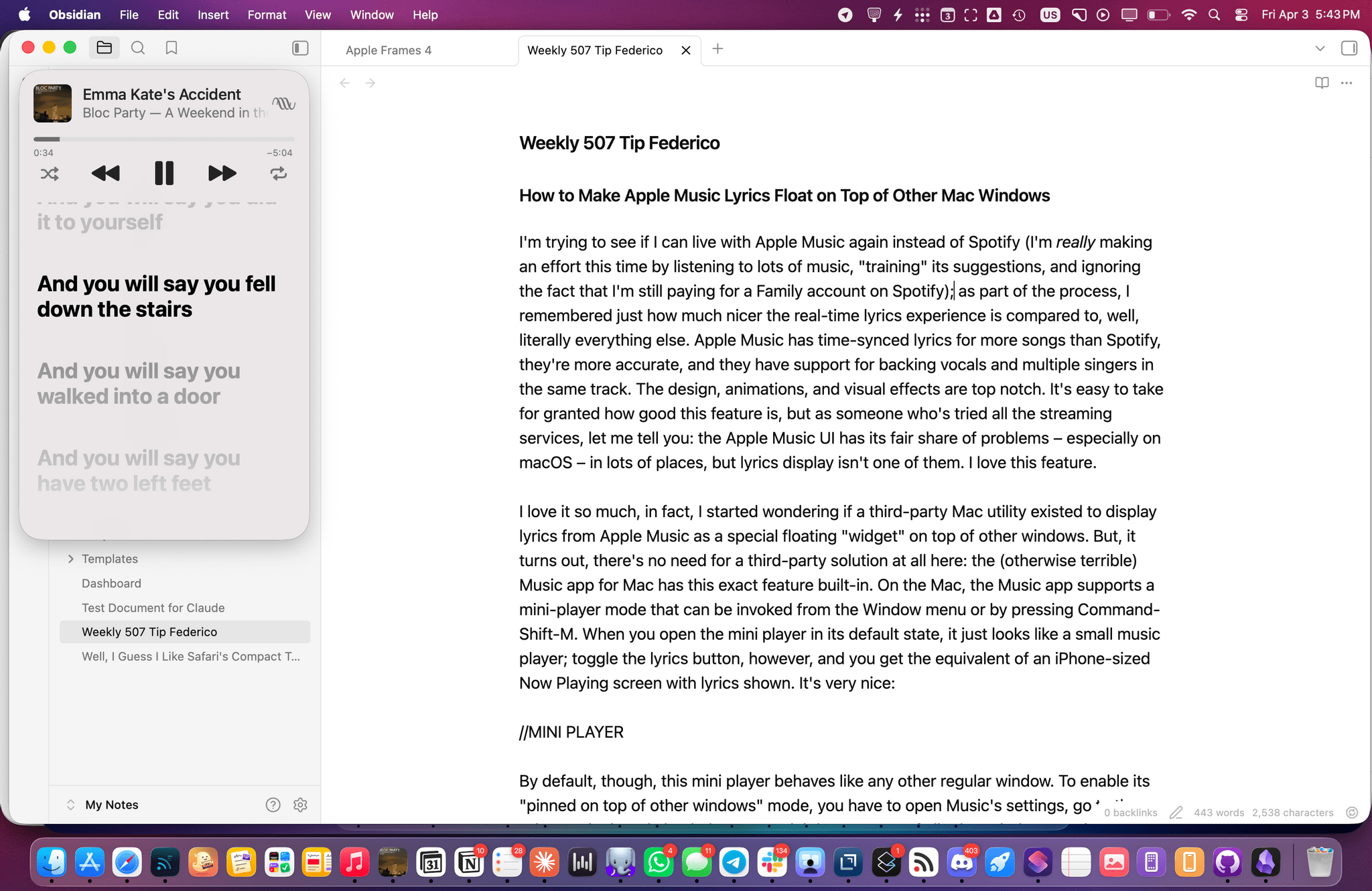Pause the song in mini player

coord(164,174)
